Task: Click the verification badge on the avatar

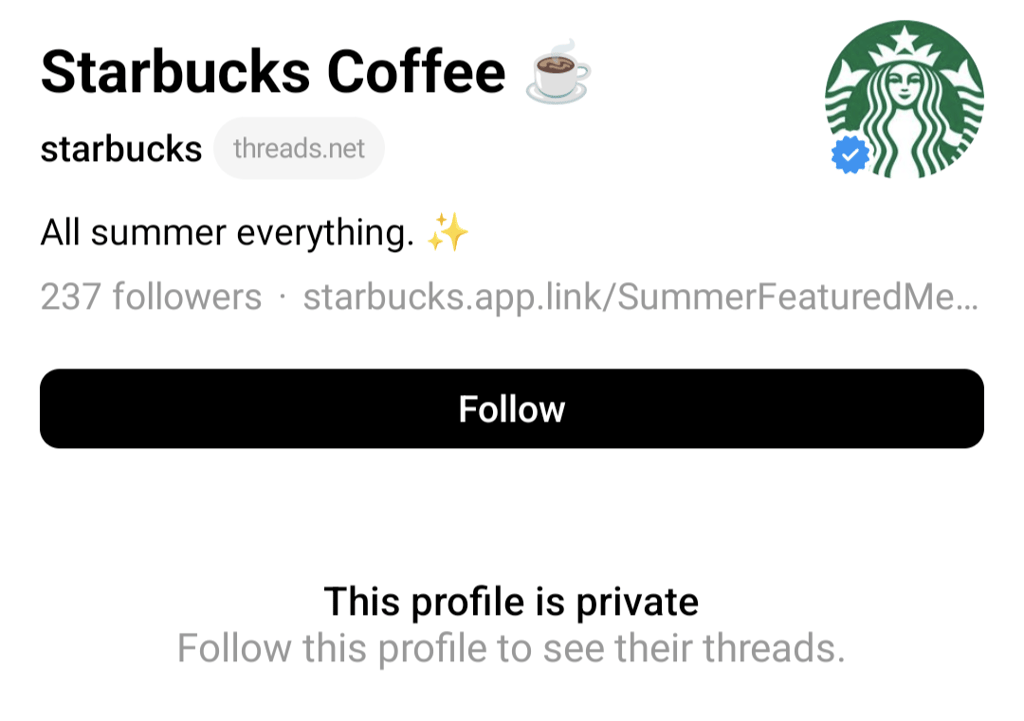Action: [851, 152]
